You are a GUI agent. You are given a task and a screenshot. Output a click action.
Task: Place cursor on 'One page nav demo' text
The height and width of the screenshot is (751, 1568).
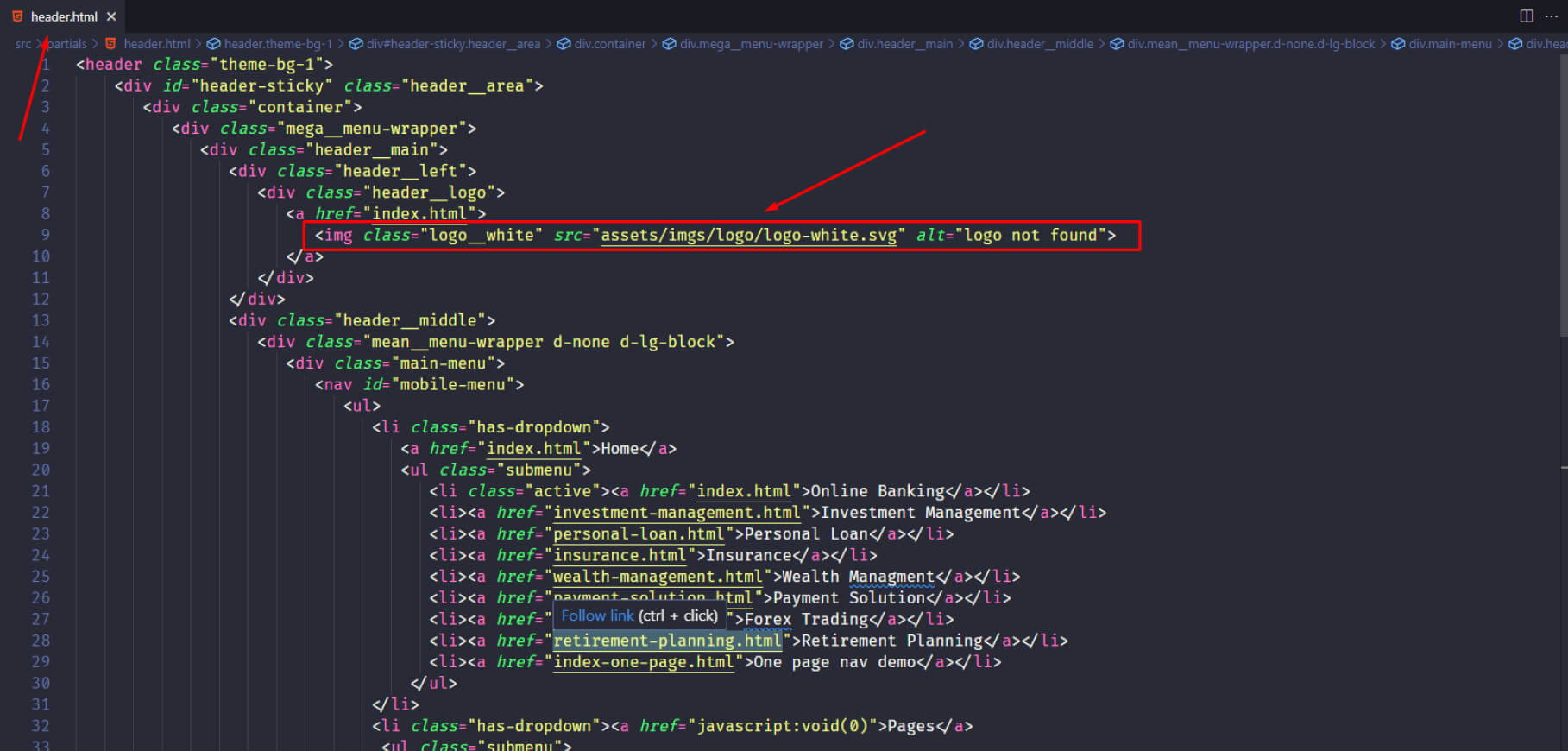pos(834,662)
